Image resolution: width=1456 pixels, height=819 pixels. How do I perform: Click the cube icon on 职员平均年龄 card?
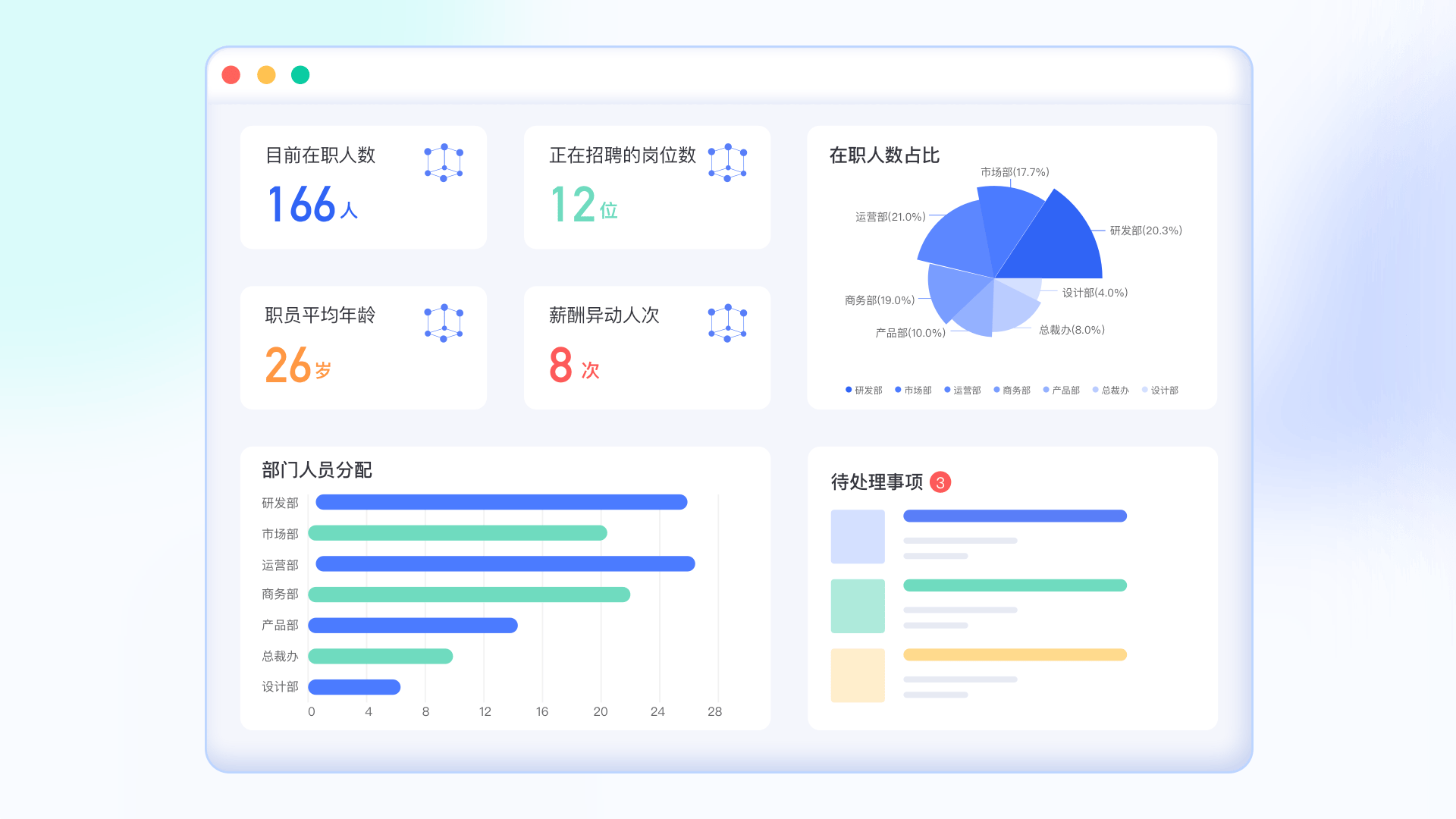[x=444, y=323]
